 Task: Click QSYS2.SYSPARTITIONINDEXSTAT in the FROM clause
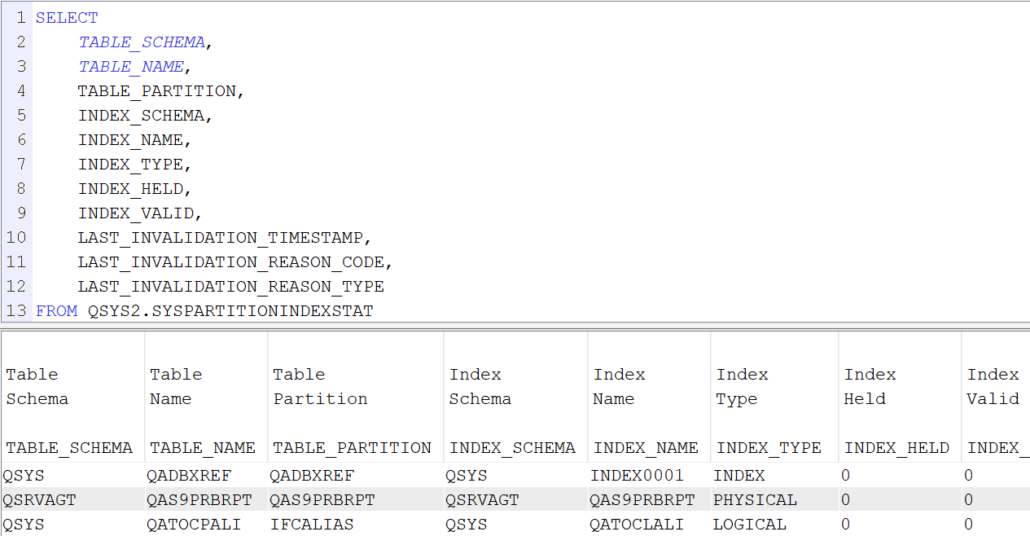pos(231,311)
